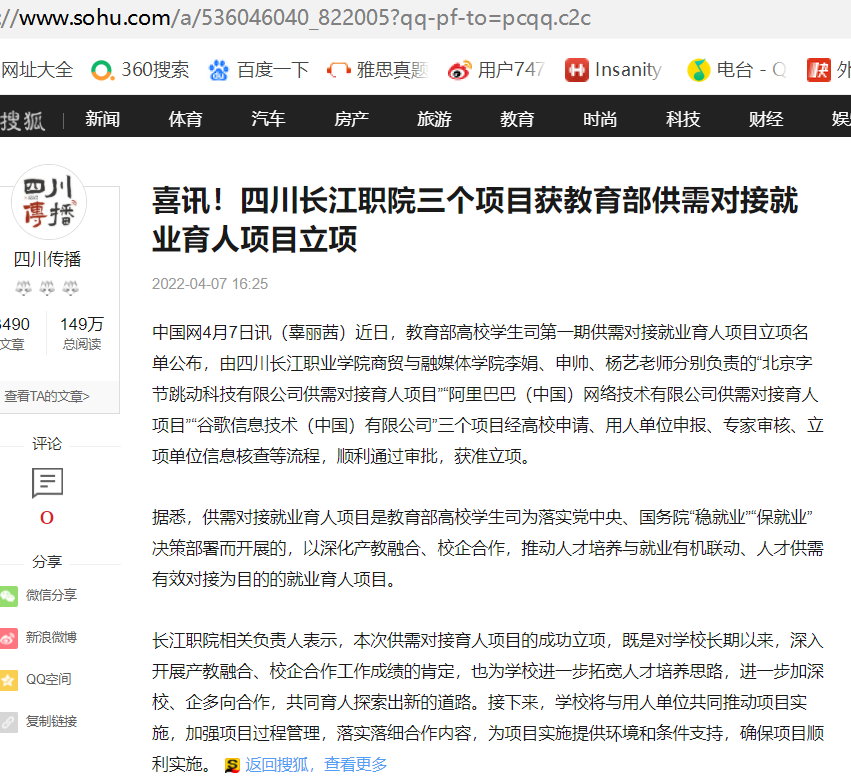The image size is (851, 784).
Task: Click the red comment count 0
Action: click(x=47, y=518)
